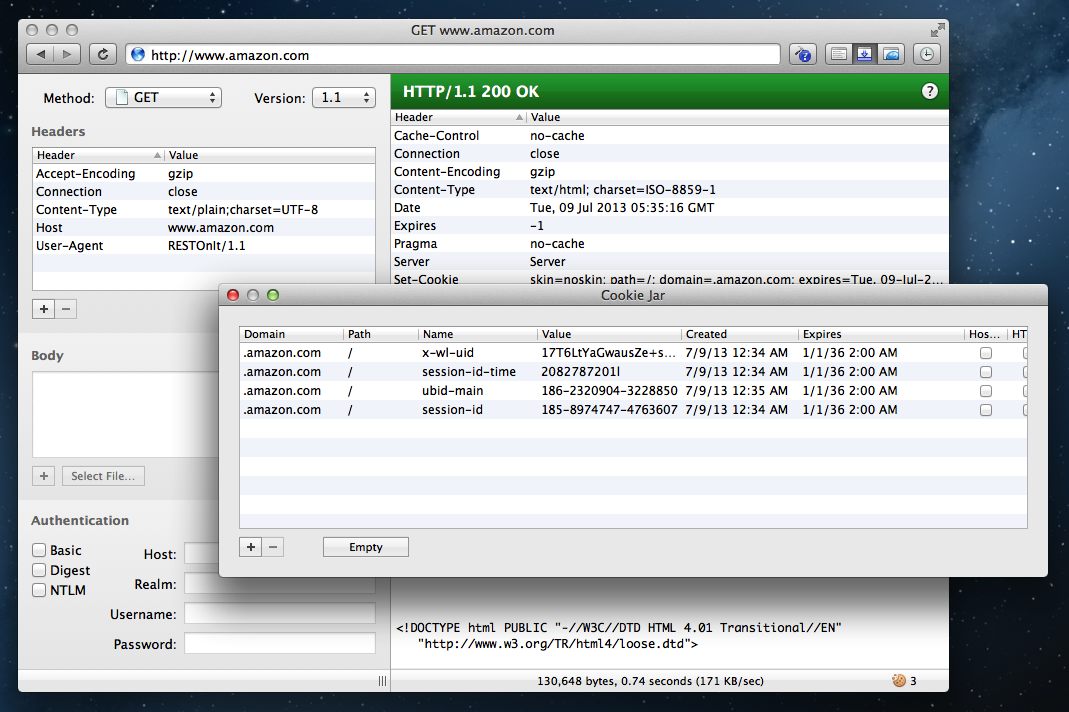The image size is (1069, 712).
Task: Click the HTTP/1.1 200 OK status text
Action: pos(470,91)
